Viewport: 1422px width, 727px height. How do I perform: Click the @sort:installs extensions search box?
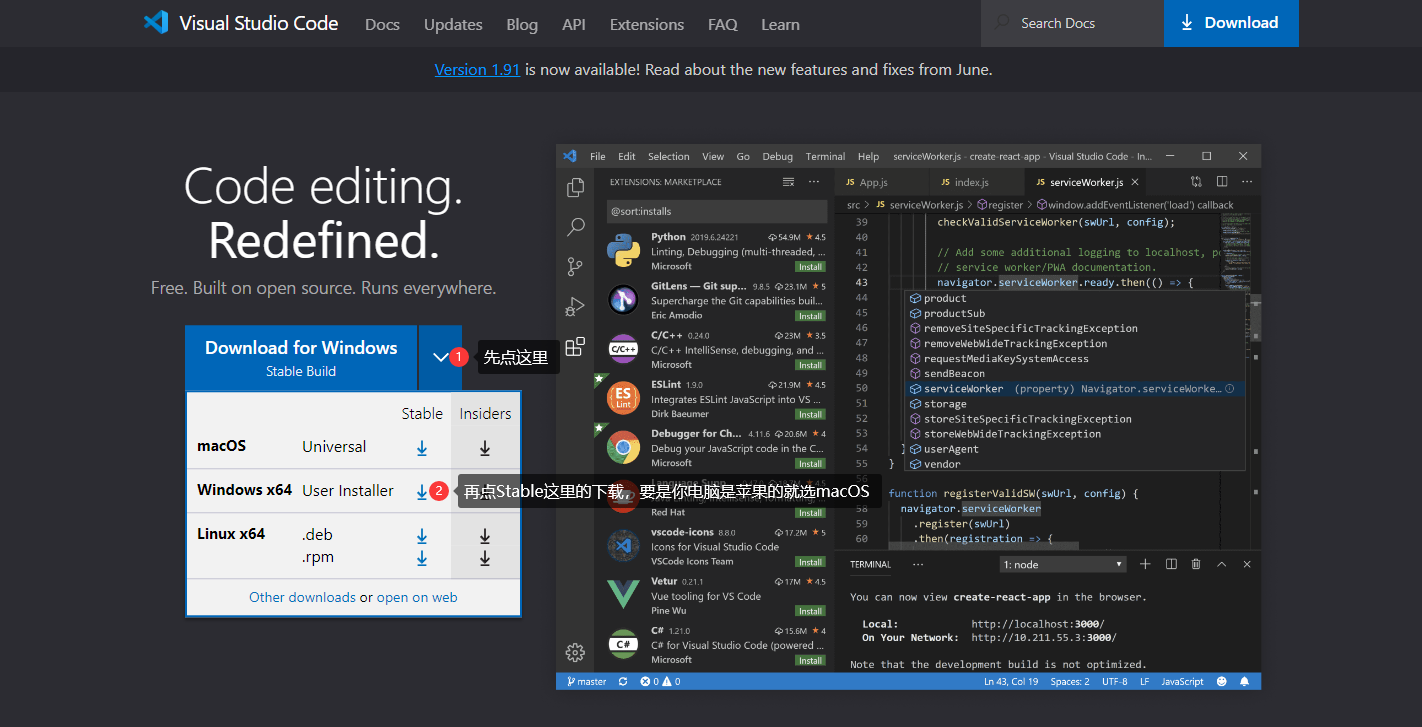tap(717, 211)
